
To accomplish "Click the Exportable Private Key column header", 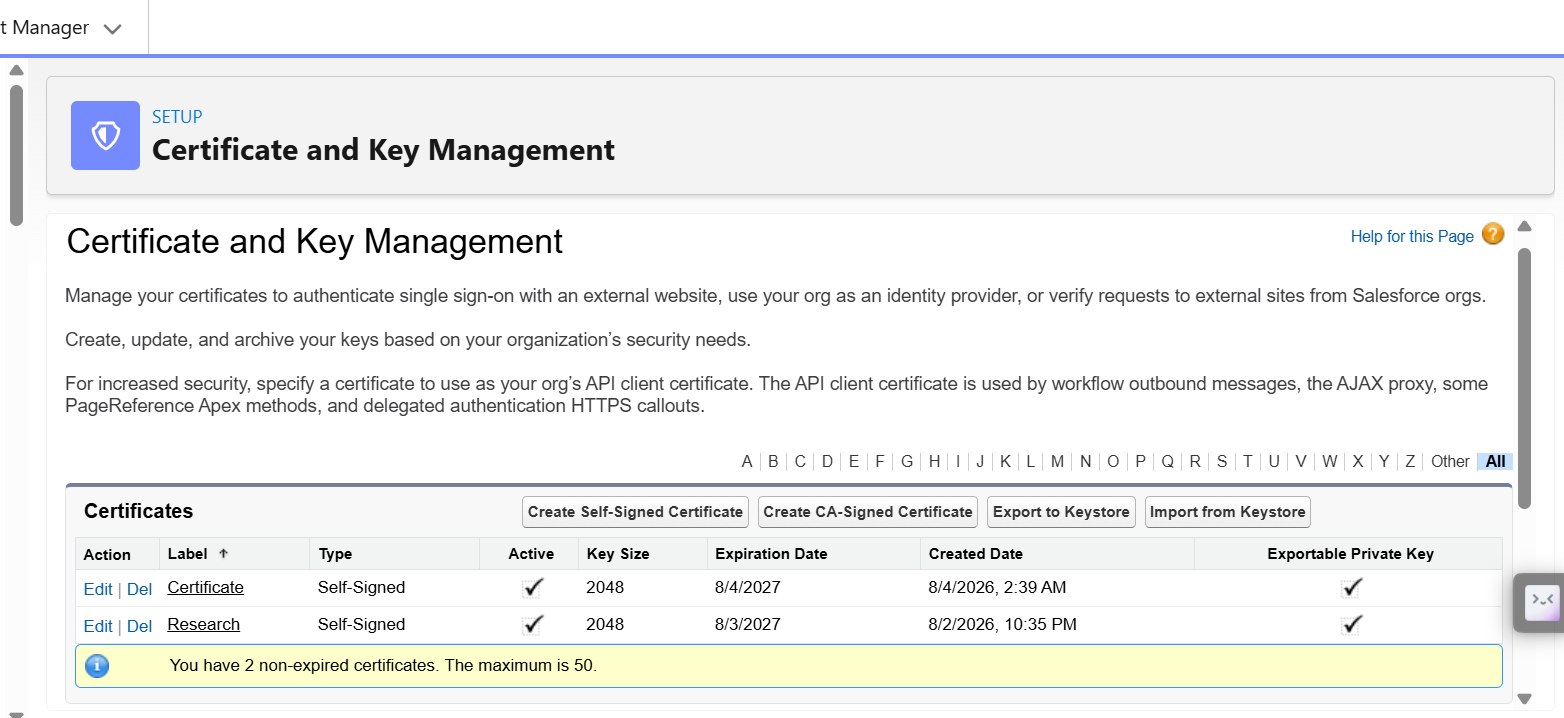I will pyautogui.click(x=1350, y=554).
